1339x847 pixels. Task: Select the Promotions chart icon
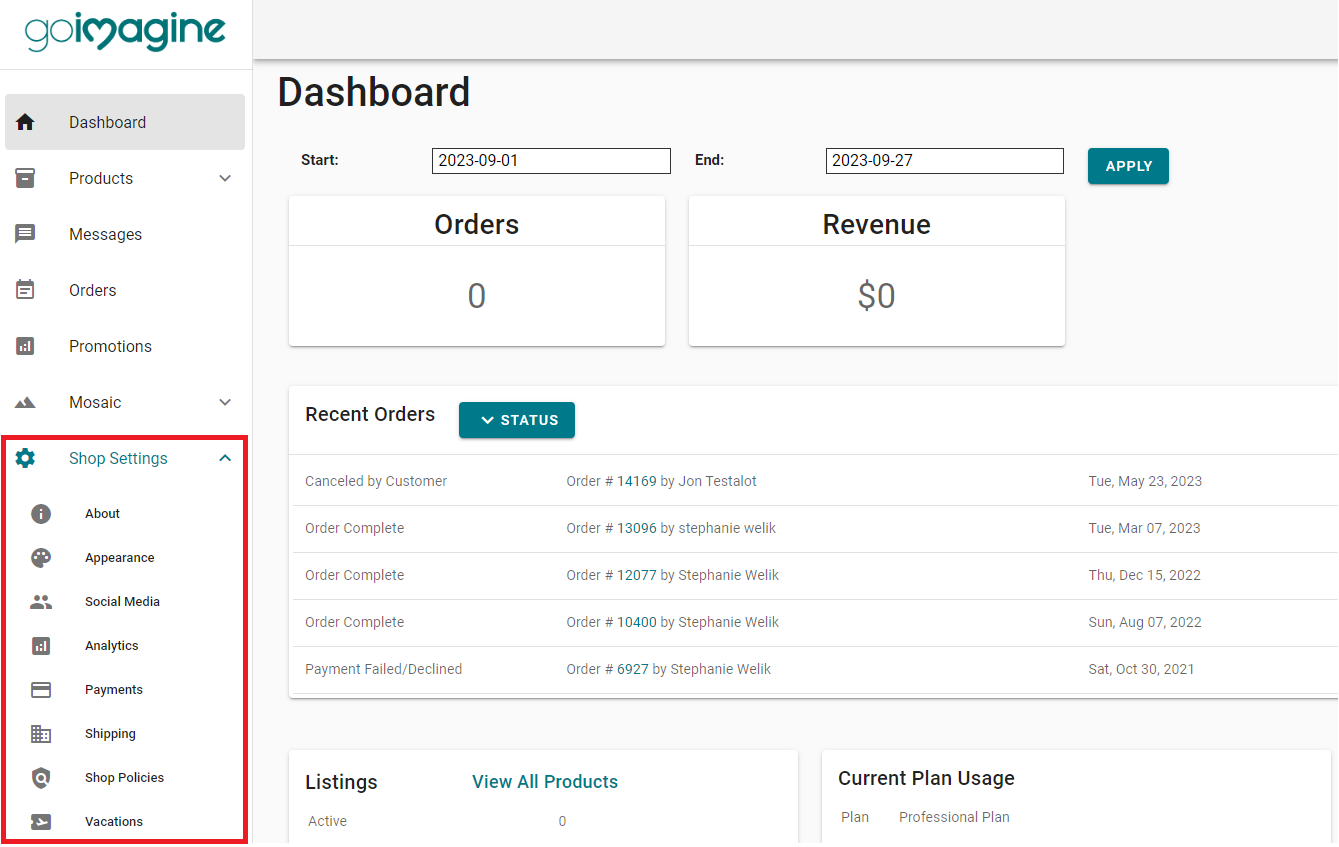tap(24, 345)
